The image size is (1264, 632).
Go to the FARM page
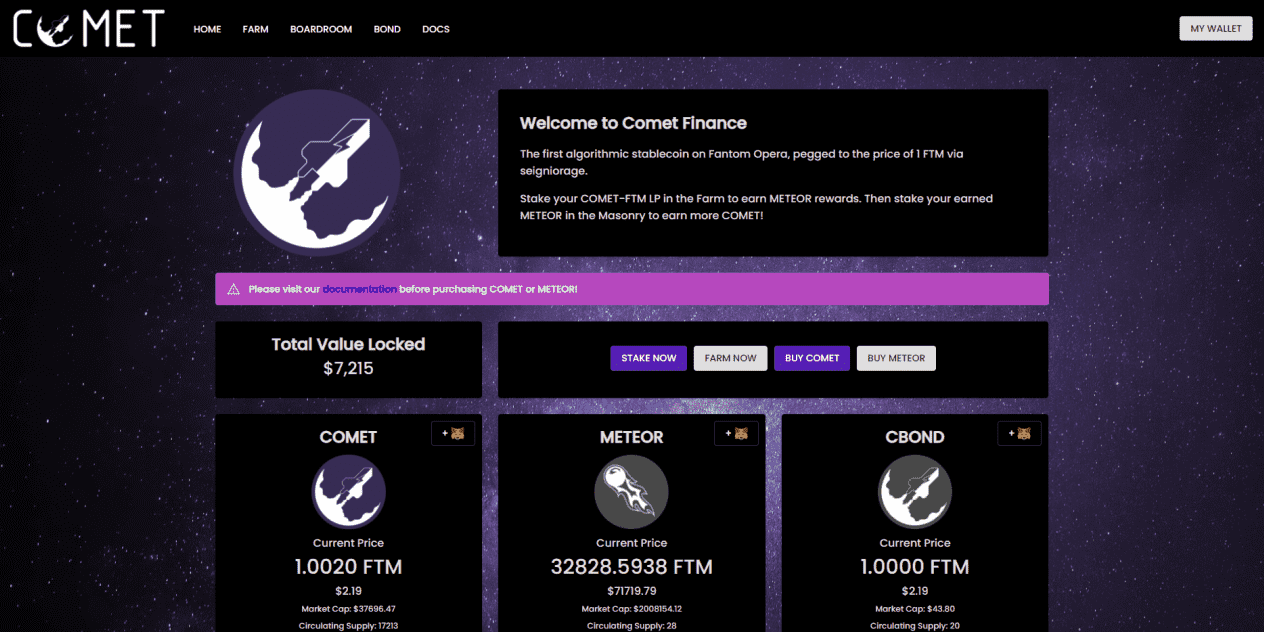pyautogui.click(x=255, y=29)
